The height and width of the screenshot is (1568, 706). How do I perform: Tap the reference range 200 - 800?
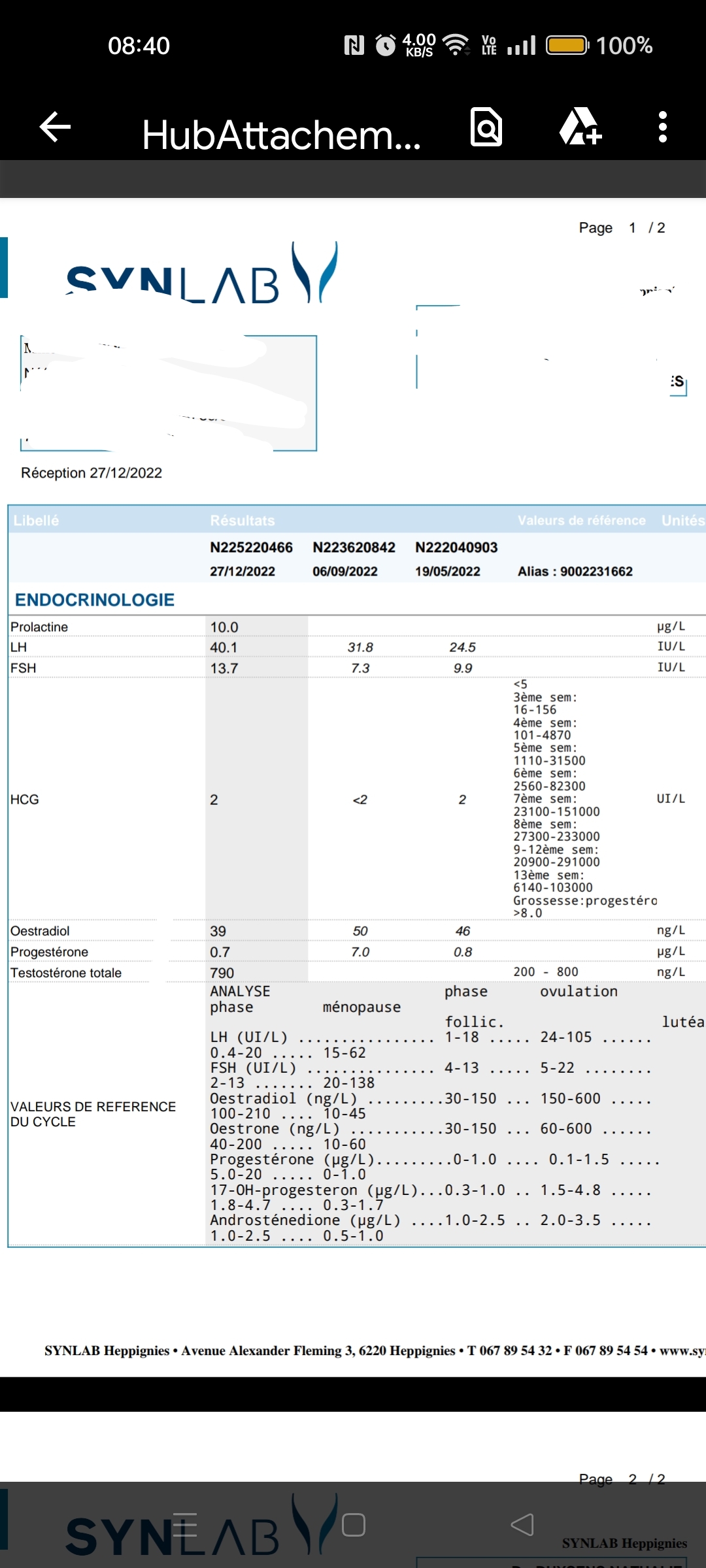coord(546,972)
